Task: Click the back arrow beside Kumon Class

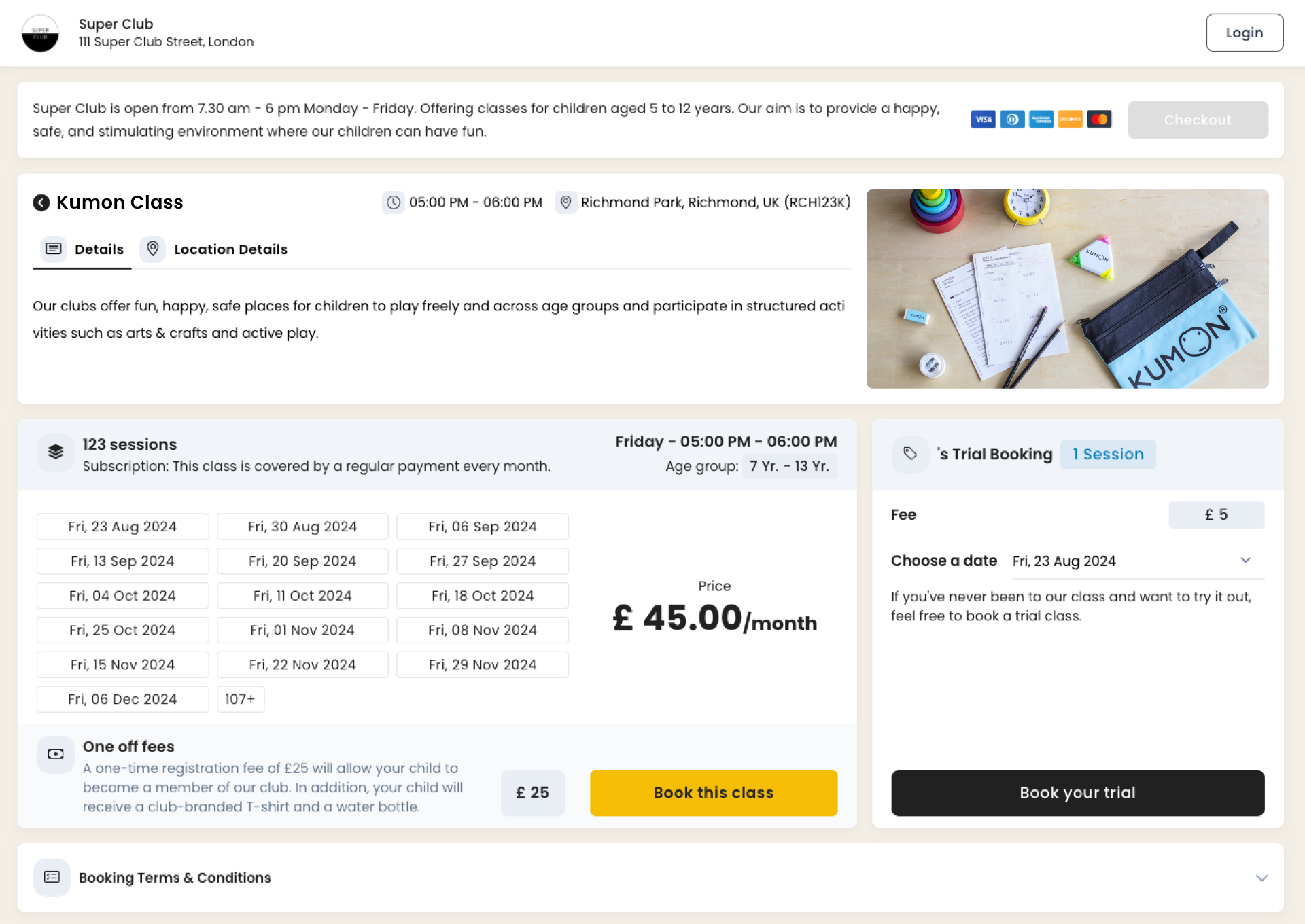Action: click(x=41, y=202)
